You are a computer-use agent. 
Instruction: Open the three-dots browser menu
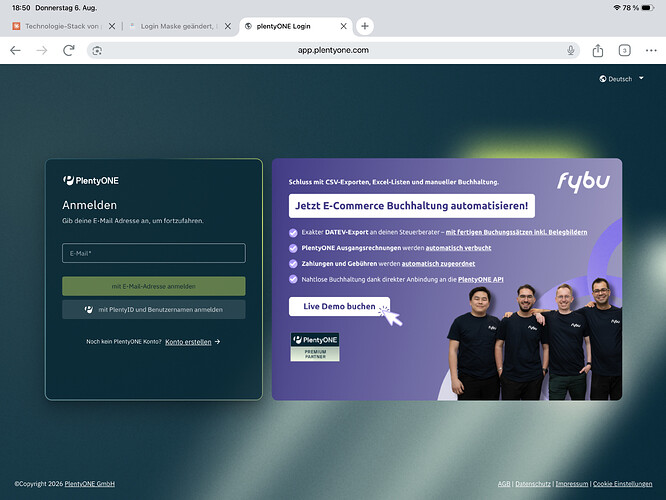pos(651,50)
